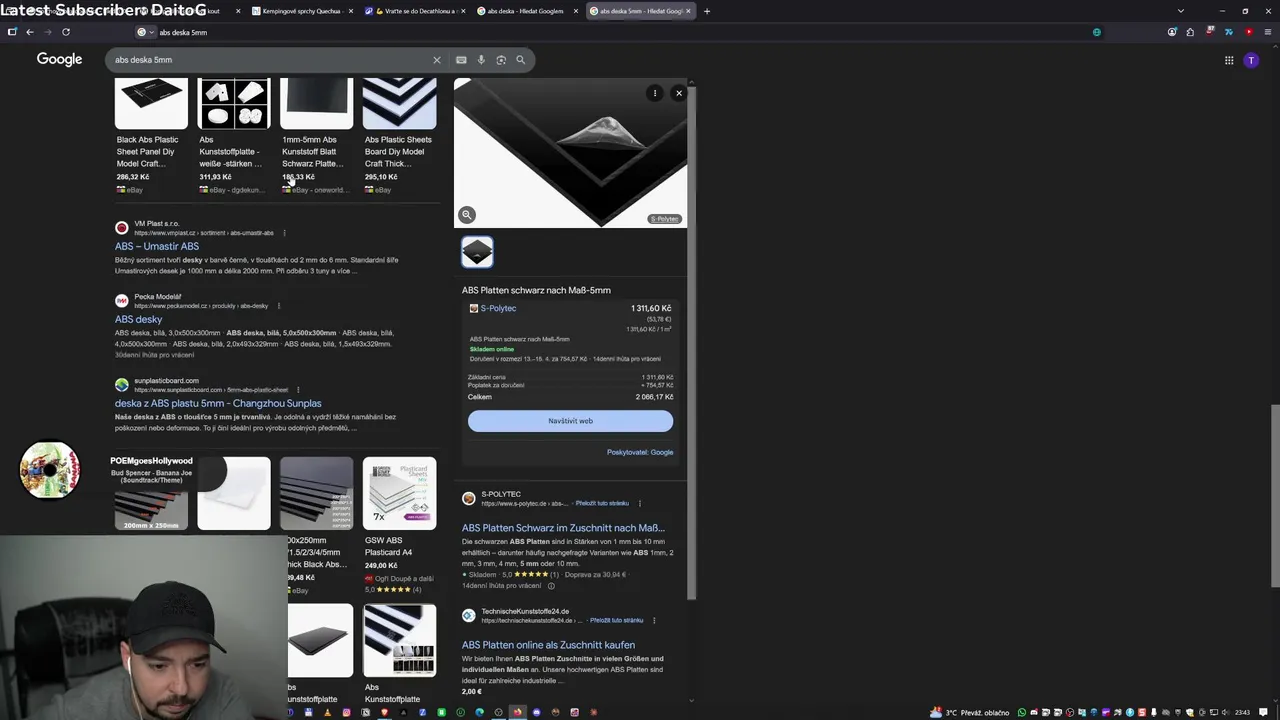Open options for the Pecka Modelář result
The height and width of the screenshot is (720, 1280).
[279, 306]
